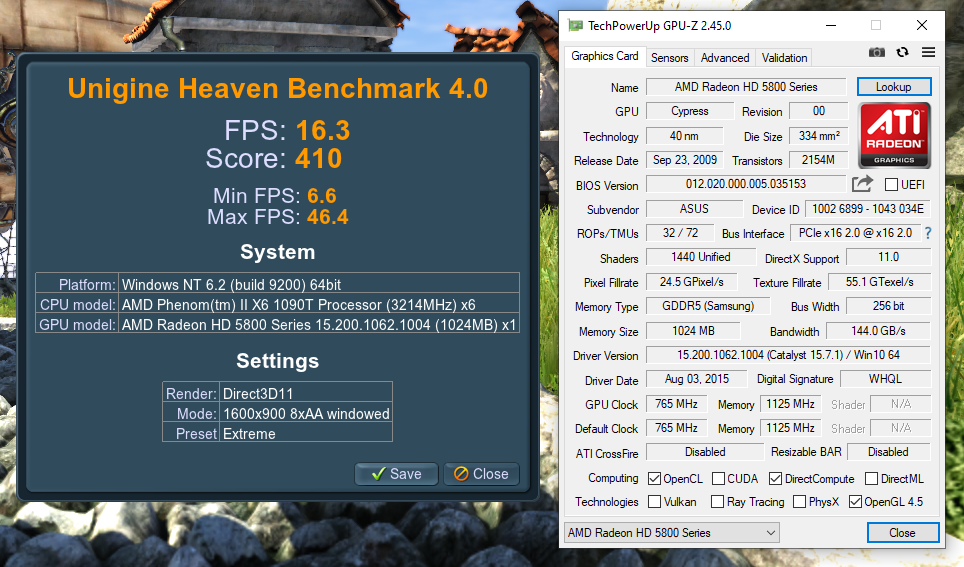Switch to the Validation tab

784,58
